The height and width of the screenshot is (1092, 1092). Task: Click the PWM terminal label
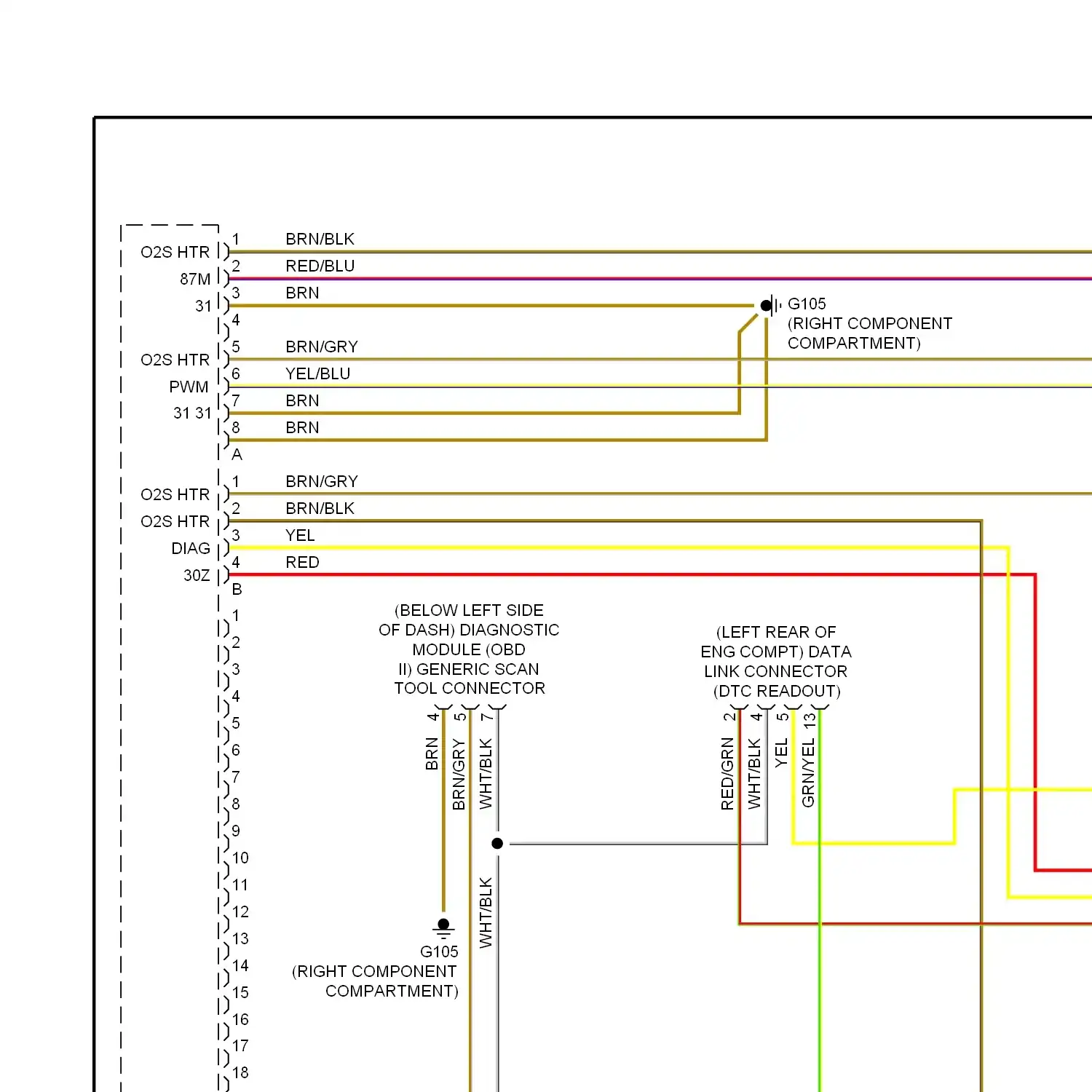tap(189, 387)
